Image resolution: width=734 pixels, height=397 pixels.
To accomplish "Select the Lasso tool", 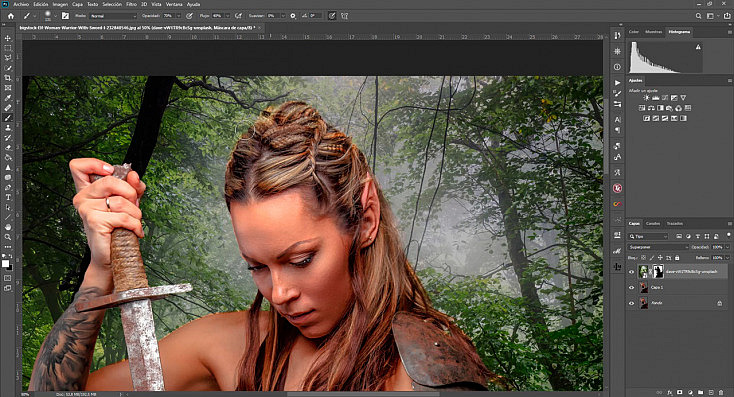I will pos(7,58).
